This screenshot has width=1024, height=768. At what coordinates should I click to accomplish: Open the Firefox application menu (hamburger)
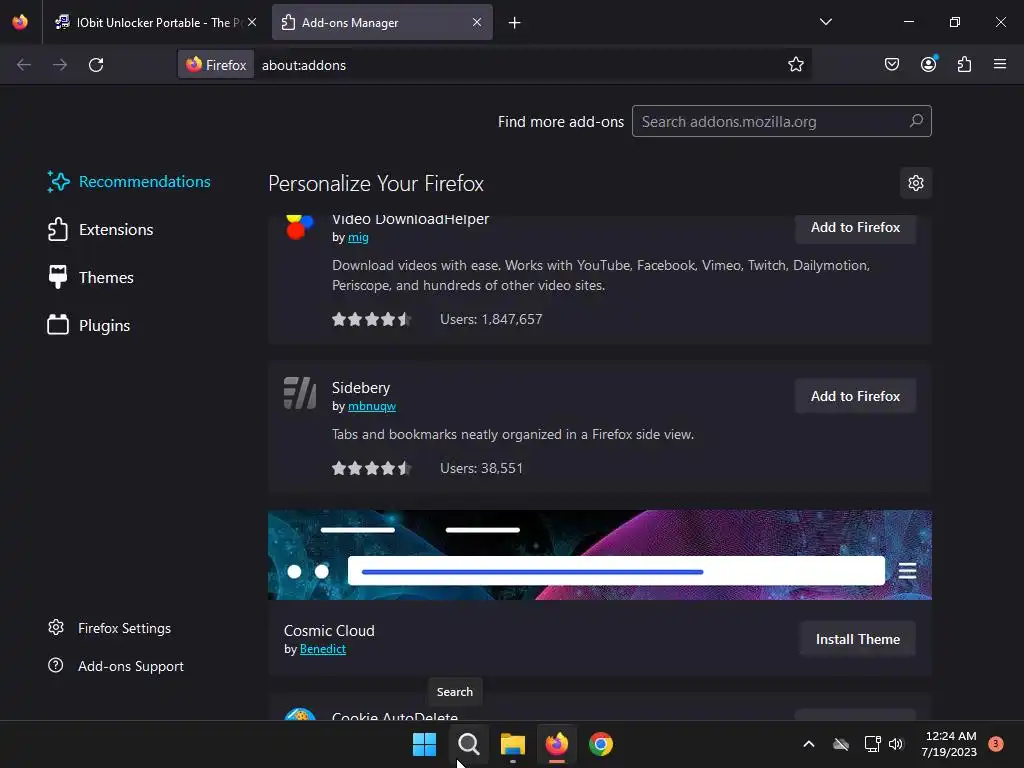[x=1000, y=64]
